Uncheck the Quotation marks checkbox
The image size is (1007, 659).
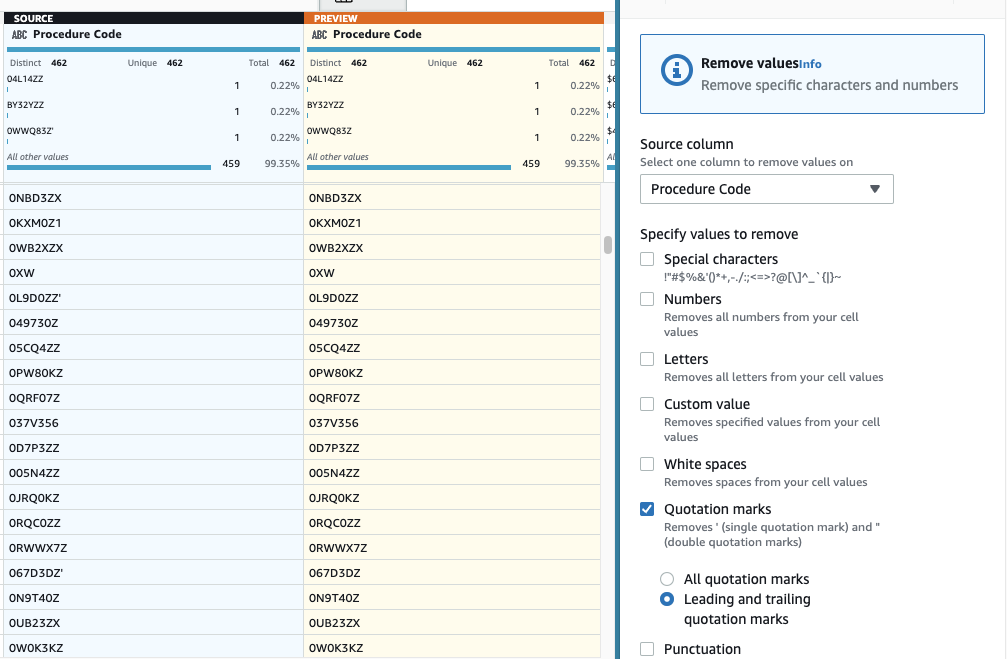tap(647, 509)
